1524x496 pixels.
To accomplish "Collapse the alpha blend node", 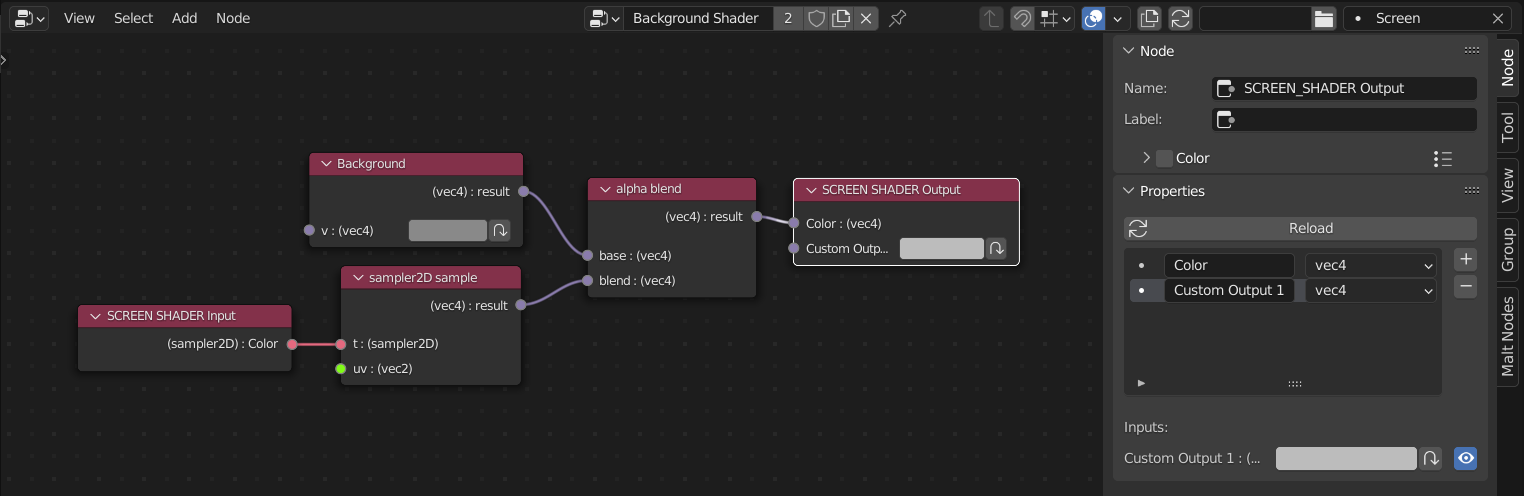I will pyautogui.click(x=605, y=189).
